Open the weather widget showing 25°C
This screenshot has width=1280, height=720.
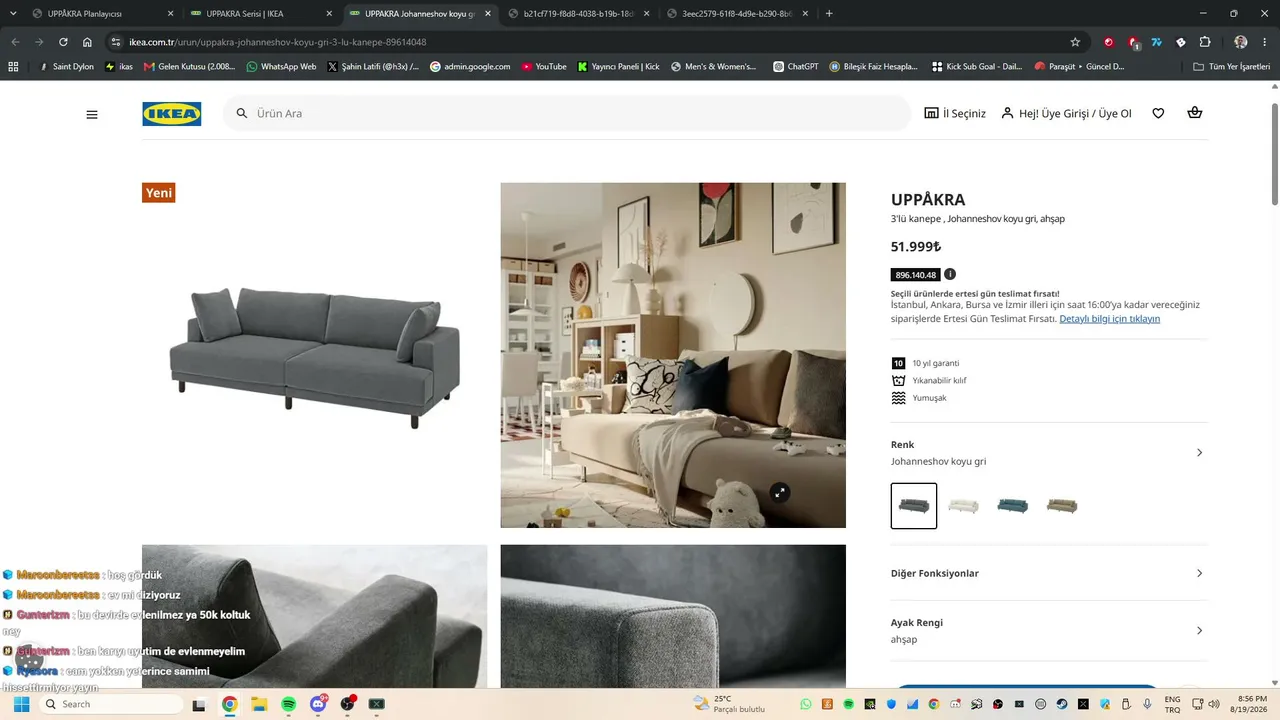point(729,704)
